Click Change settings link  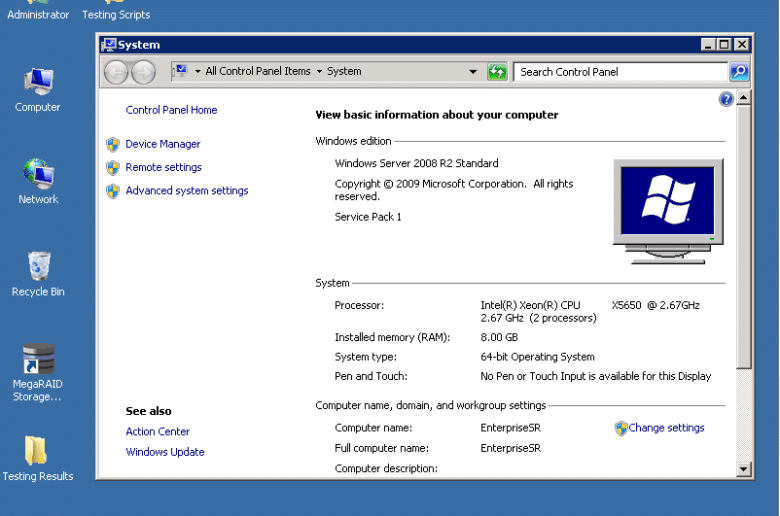coord(666,428)
